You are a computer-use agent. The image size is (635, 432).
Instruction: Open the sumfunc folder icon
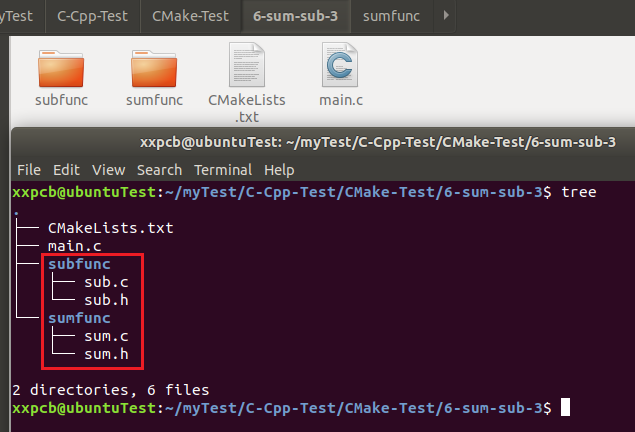(155, 68)
